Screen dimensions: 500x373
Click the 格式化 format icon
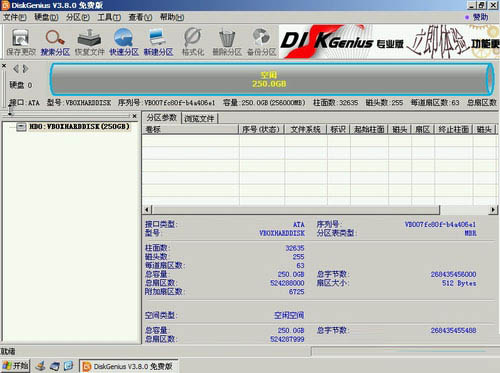(193, 42)
